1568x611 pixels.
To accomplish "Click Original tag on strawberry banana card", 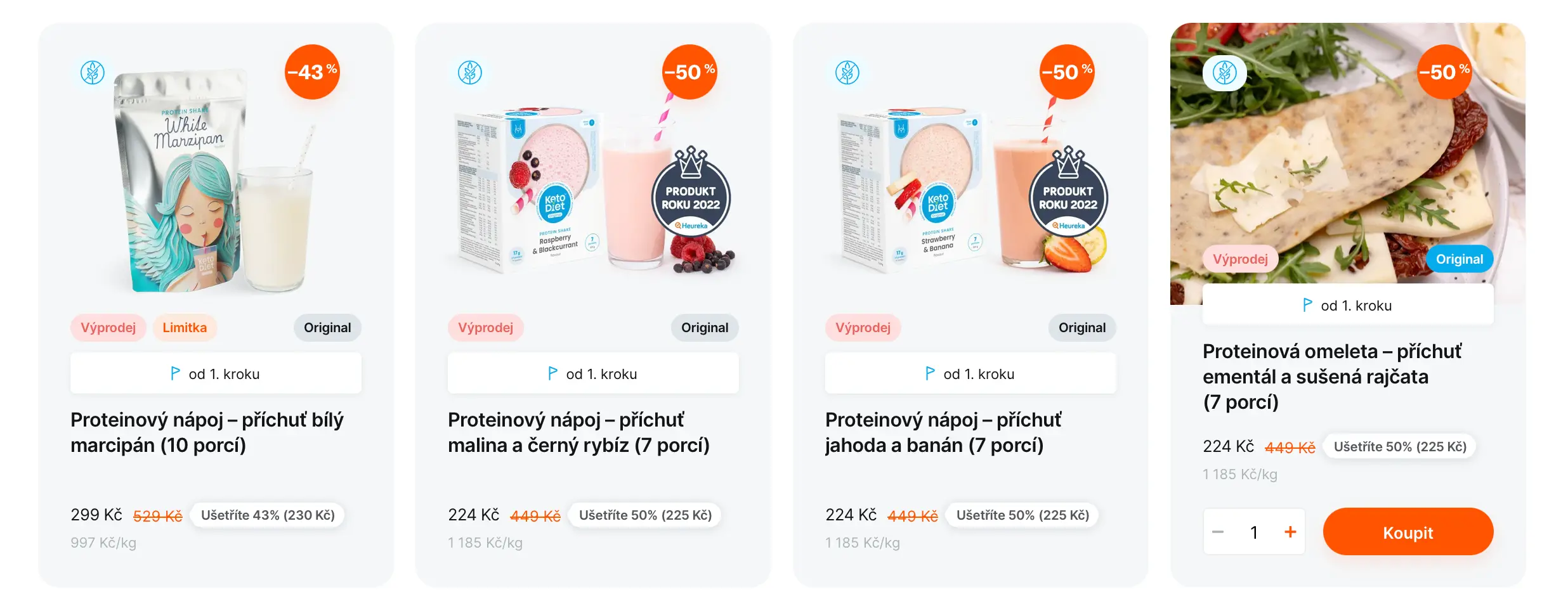I will coord(1081,328).
